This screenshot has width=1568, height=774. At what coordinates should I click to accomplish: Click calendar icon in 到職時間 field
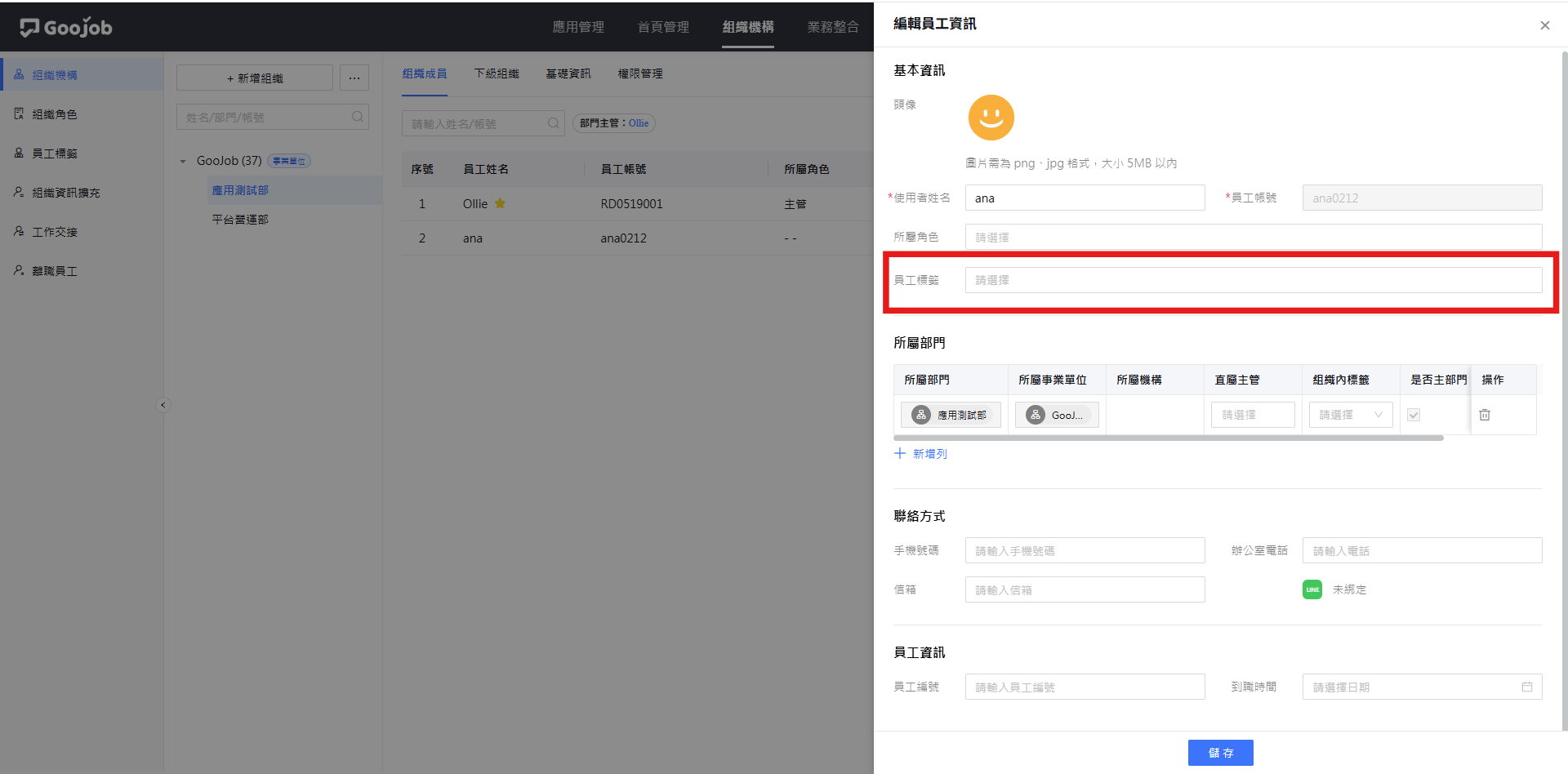coord(1526,687)
